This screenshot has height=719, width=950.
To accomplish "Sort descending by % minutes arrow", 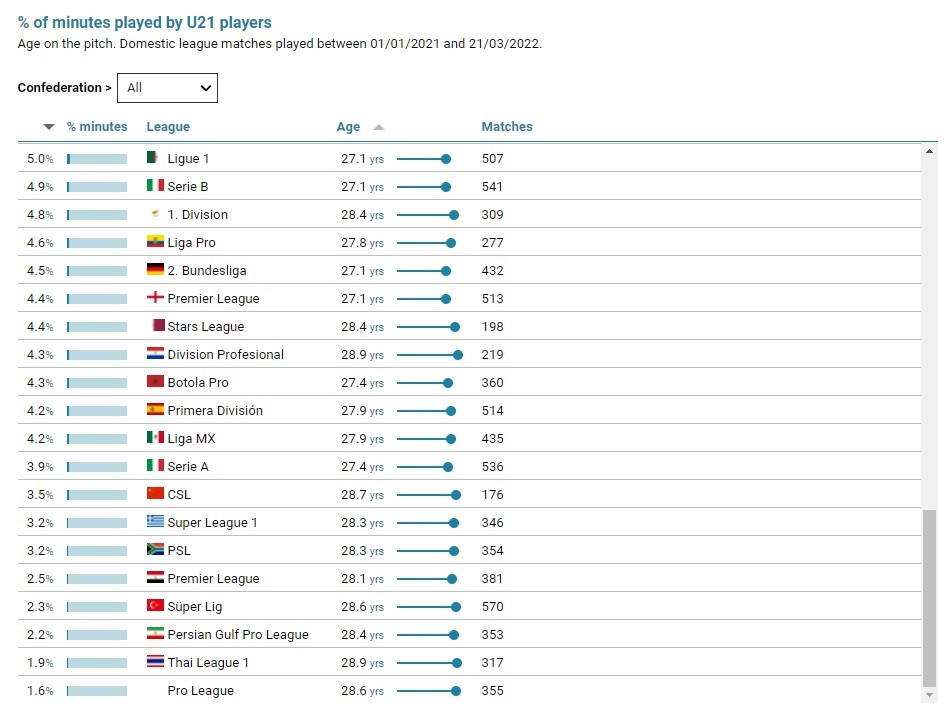I will pos(49,127).
